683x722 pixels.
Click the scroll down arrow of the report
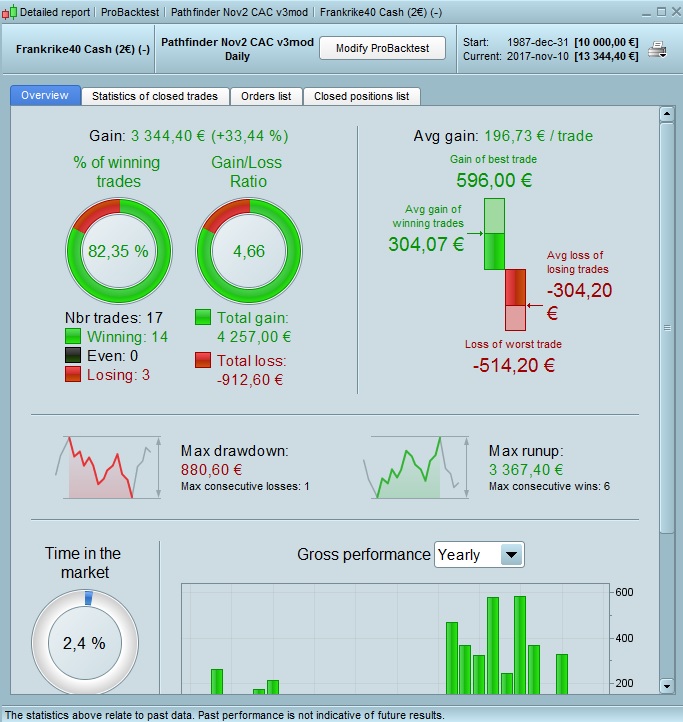(x=667, y=686)
